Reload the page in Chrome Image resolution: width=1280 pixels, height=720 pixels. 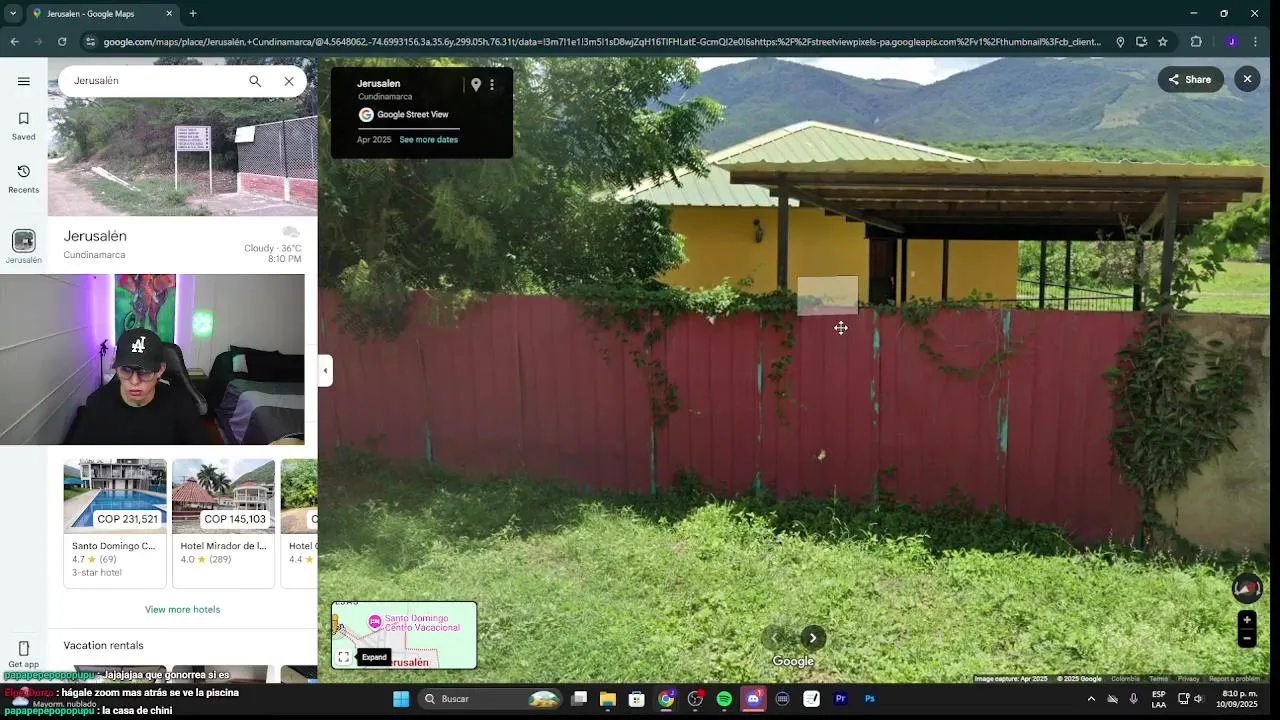(62, 42)
